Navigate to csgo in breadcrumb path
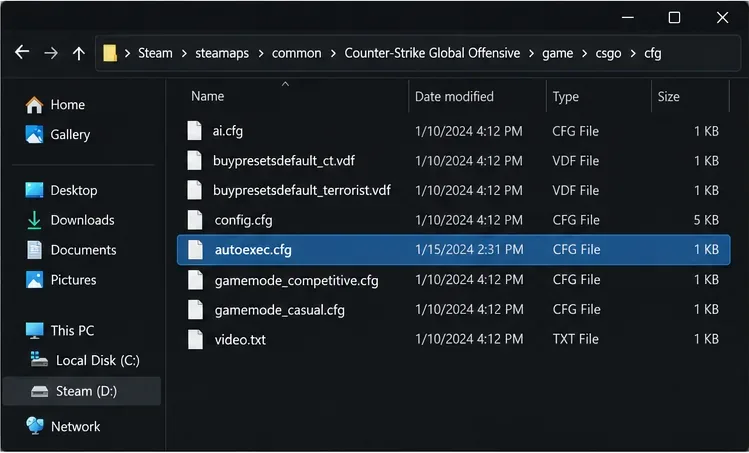749x453 pixels. [x=608, y=54]
